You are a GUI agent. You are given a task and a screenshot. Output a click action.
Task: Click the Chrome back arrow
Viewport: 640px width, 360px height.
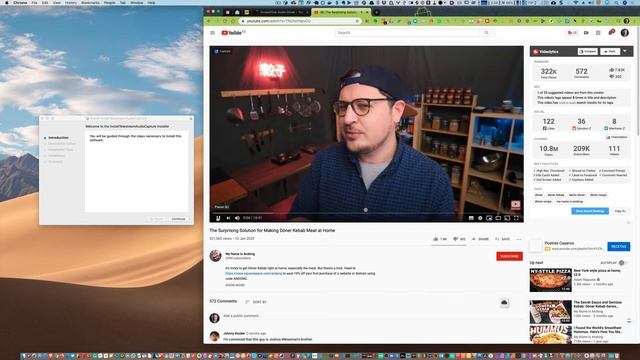[x=209, y=21]
